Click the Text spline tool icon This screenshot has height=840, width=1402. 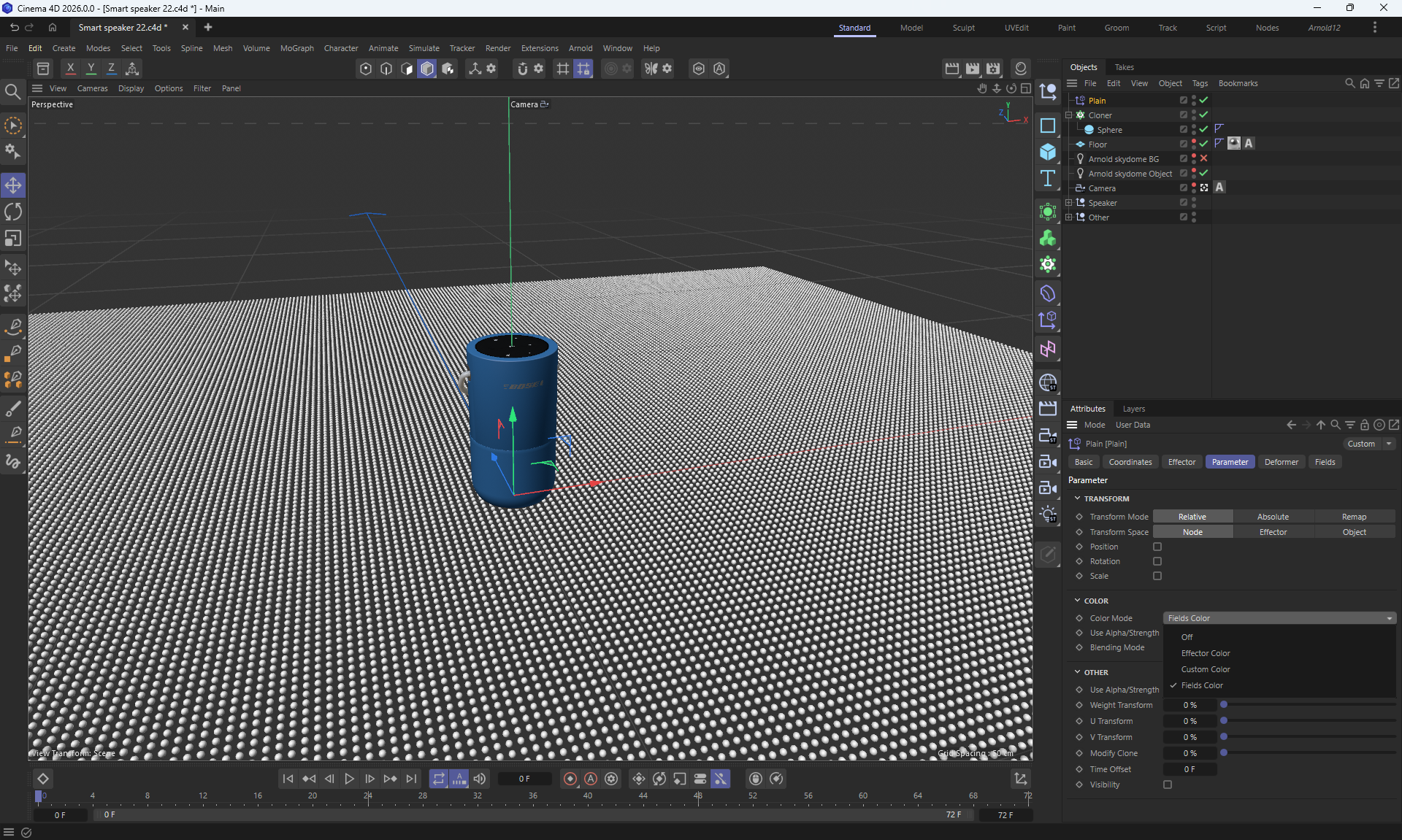1048,178
